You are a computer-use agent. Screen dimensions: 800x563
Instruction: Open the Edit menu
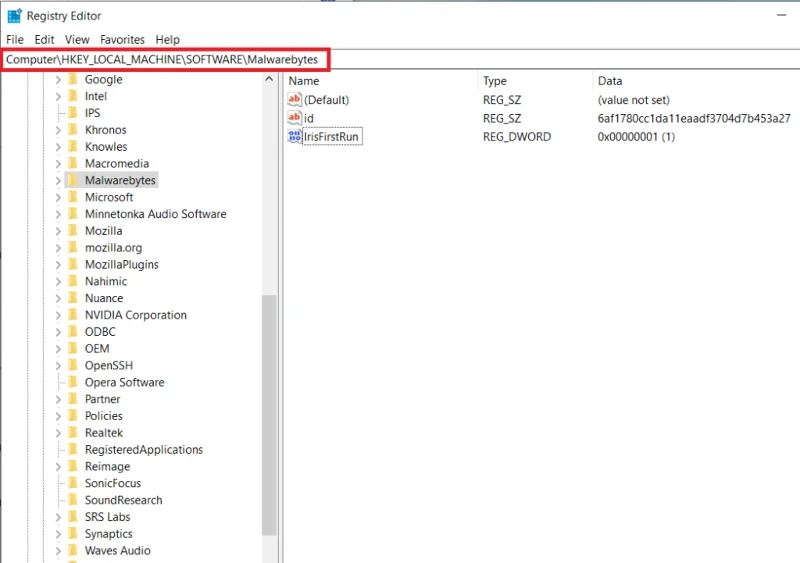(44, 39)
